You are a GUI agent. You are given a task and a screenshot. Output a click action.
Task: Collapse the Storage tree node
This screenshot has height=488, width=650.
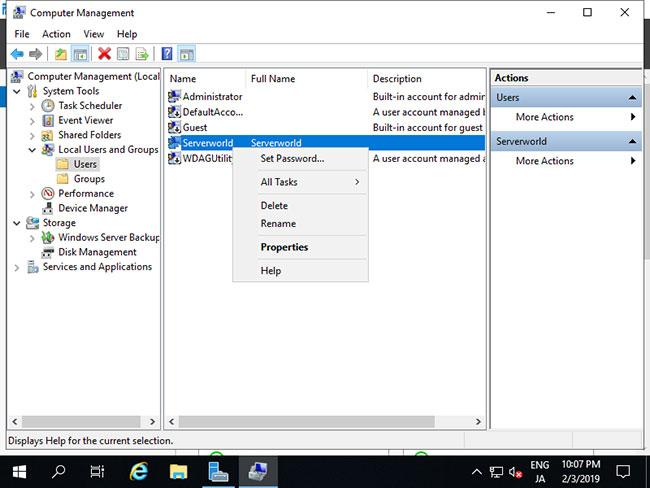pos(17,223)
